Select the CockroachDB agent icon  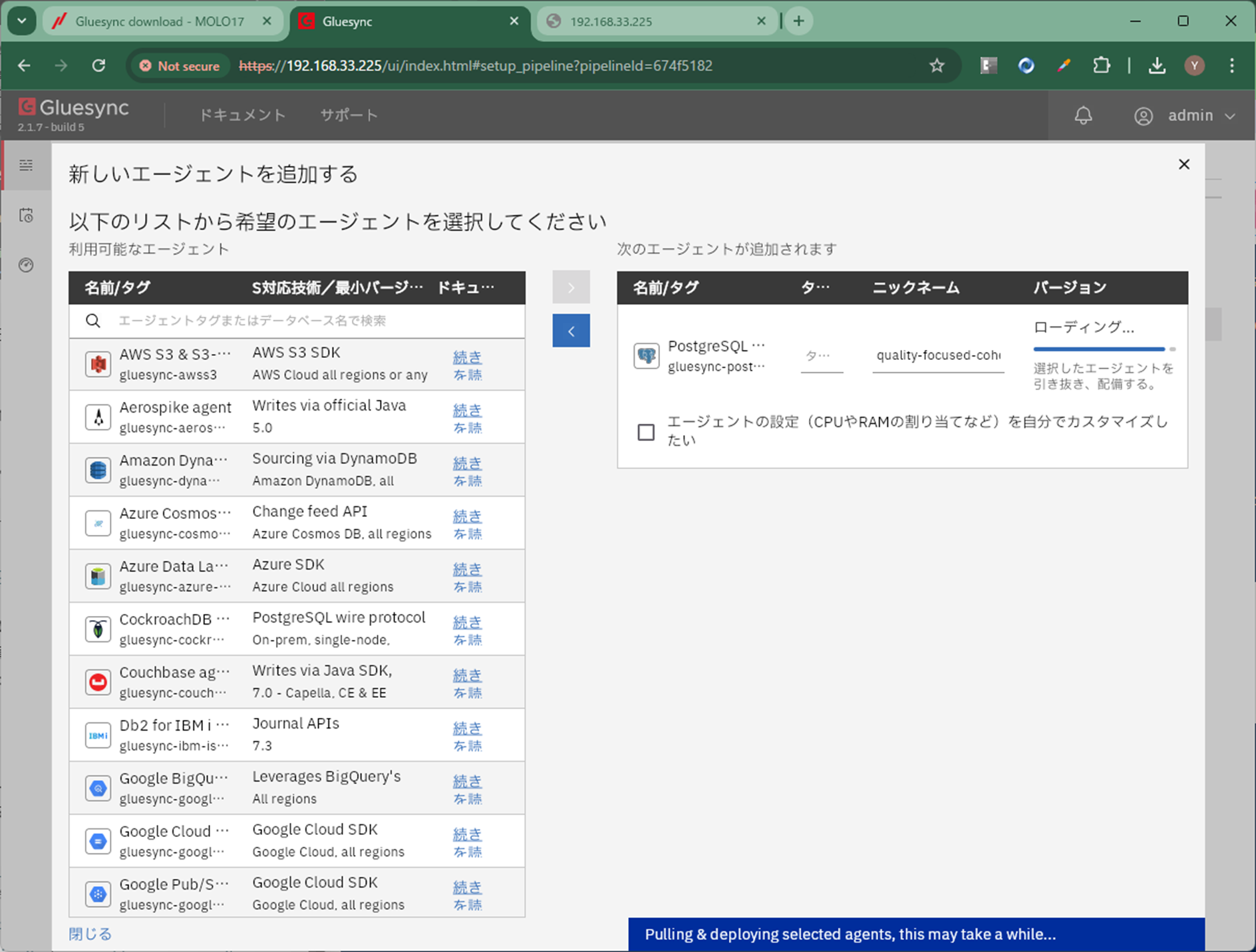(98, 629)
